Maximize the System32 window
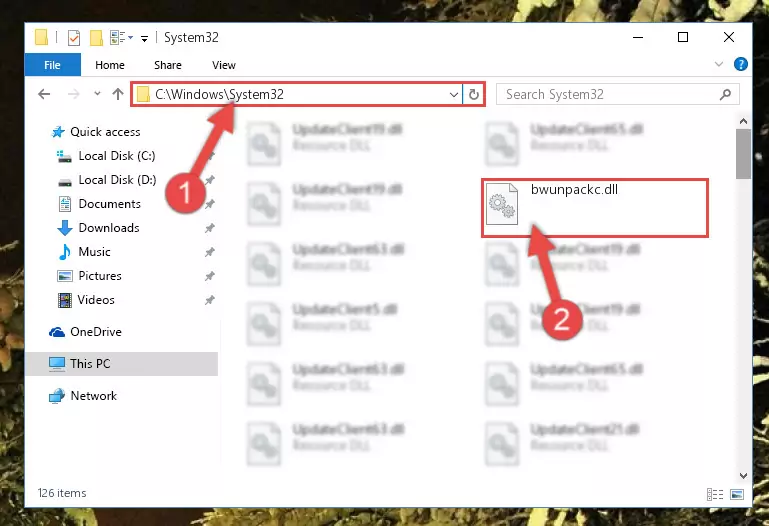 (x=683, y=38)
